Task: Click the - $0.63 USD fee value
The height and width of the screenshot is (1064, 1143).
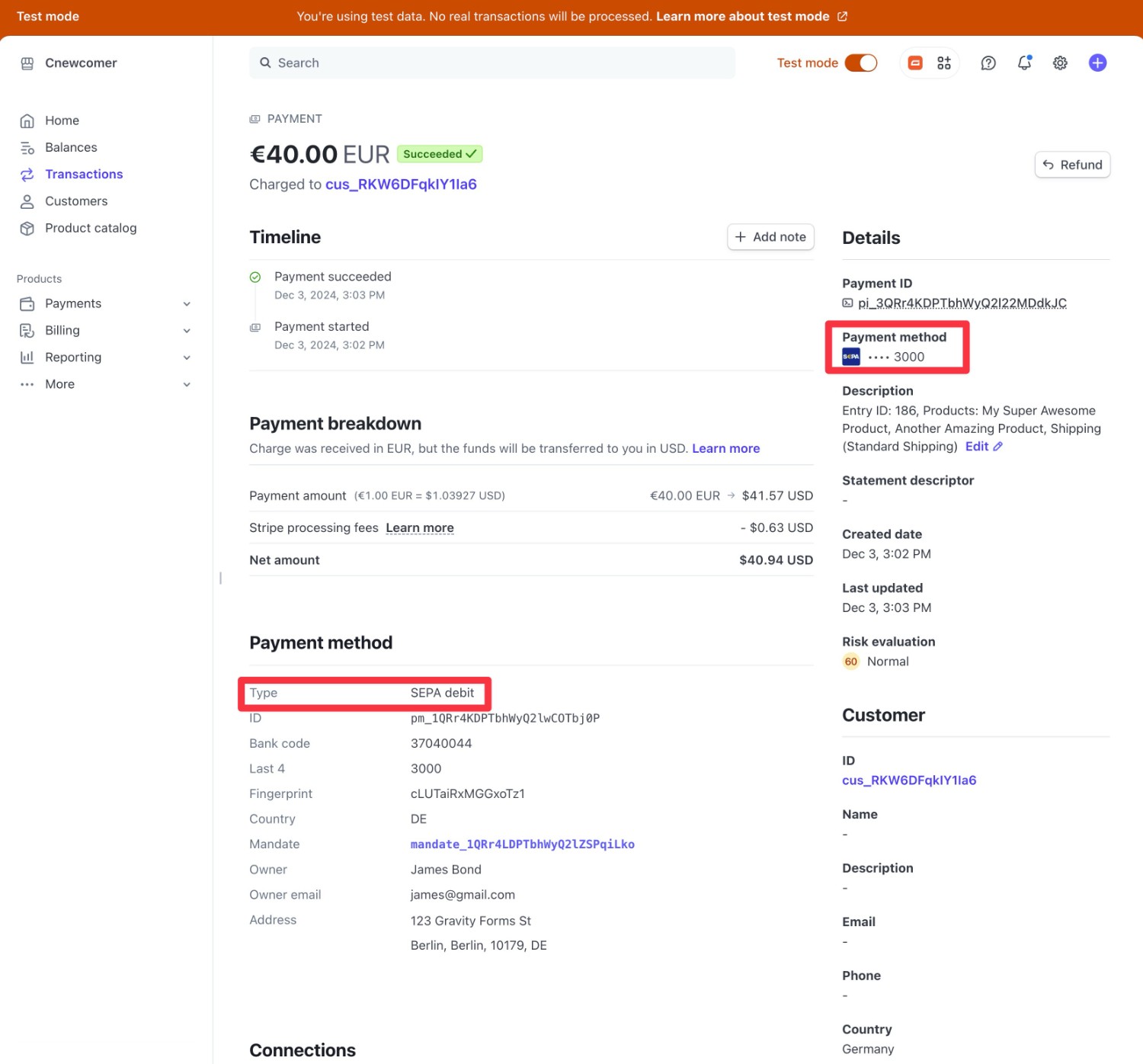Action: click(776, 528)
